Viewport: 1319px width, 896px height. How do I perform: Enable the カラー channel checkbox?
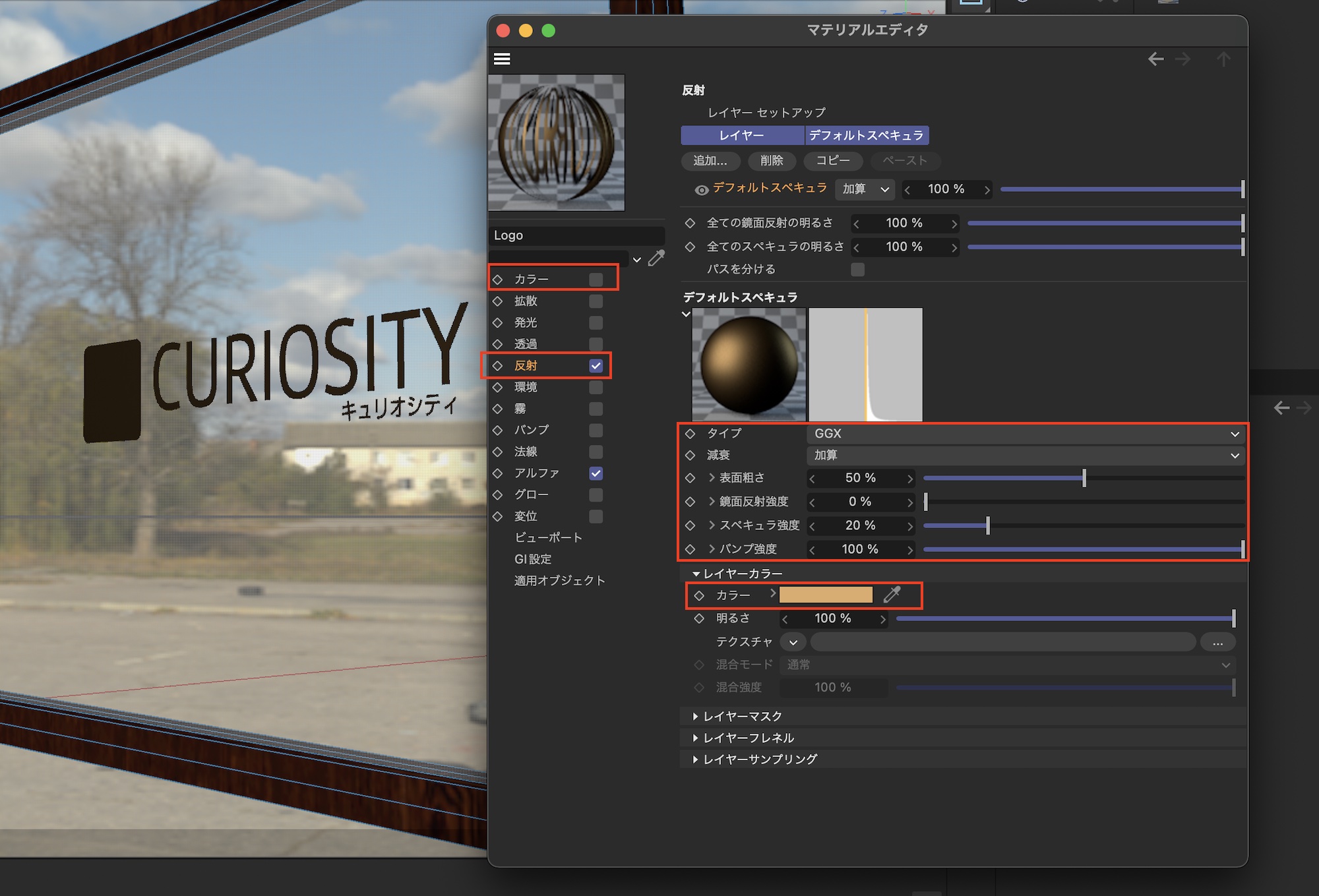point(596,280)
